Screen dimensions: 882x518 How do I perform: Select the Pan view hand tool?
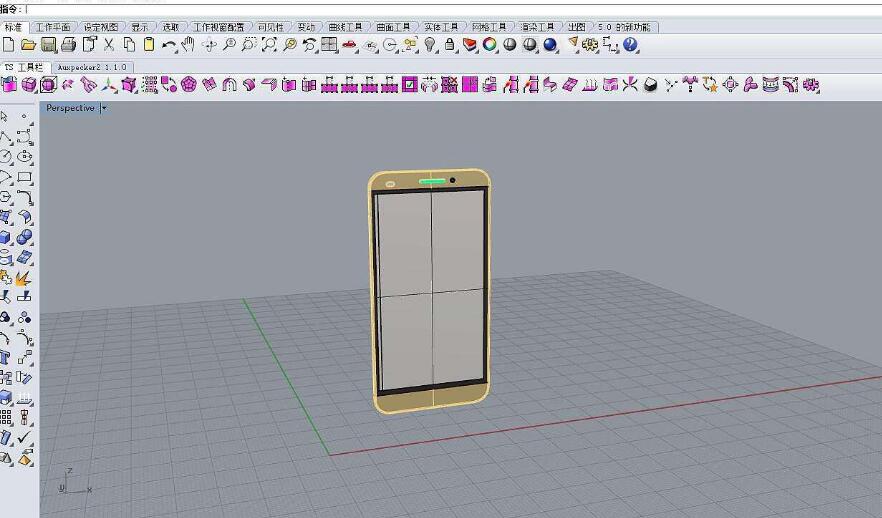(188, 45)
